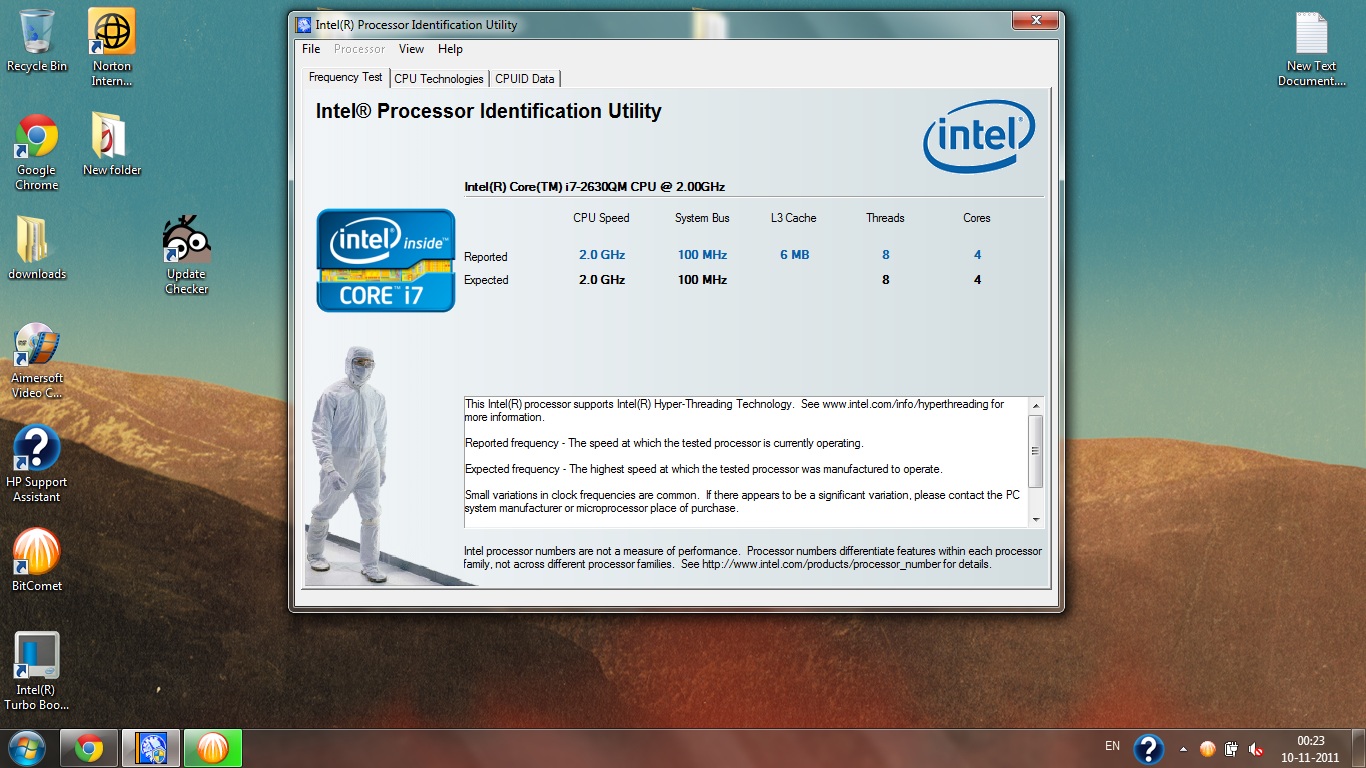Select the BitComet desktop shortcut
The image size is (1366, 768).
point(37,559)
